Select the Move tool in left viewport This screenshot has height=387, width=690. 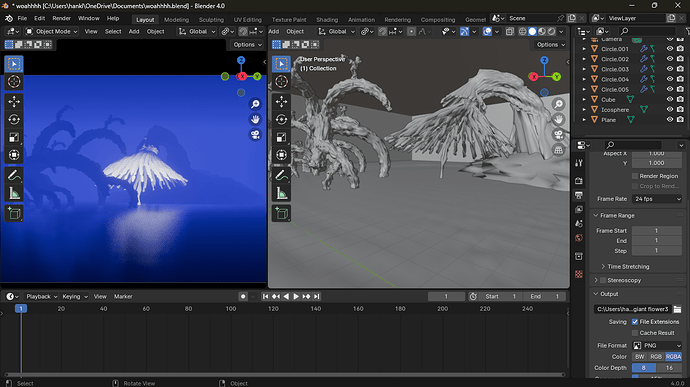tap(14, 102)
